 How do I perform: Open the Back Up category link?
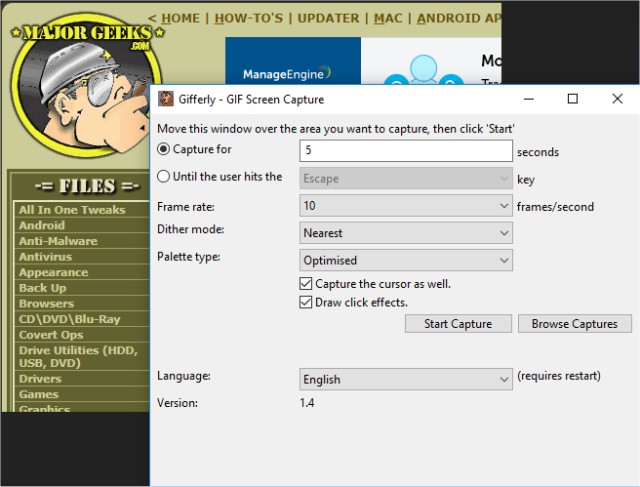pos(42,288)
